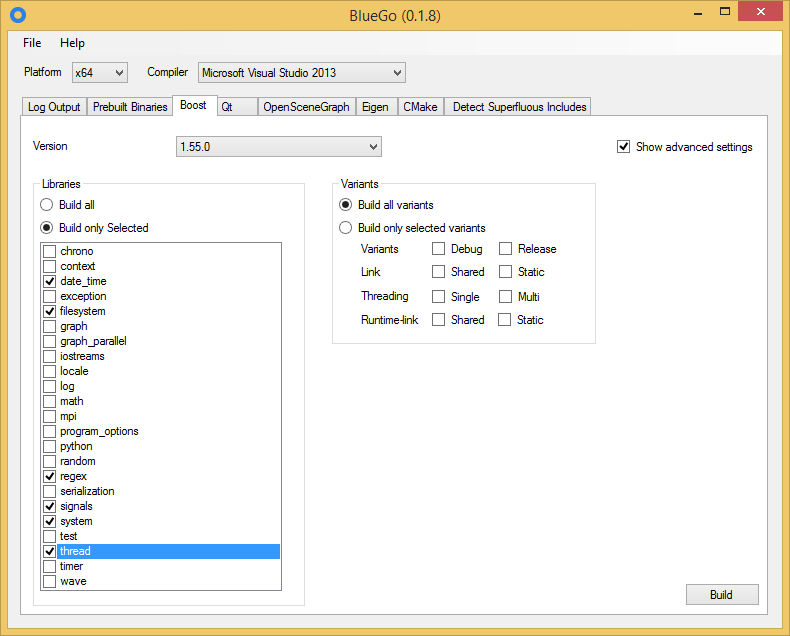The image size is (790, 636).
Task: Open the Help menu
Action: coord(72,43)
